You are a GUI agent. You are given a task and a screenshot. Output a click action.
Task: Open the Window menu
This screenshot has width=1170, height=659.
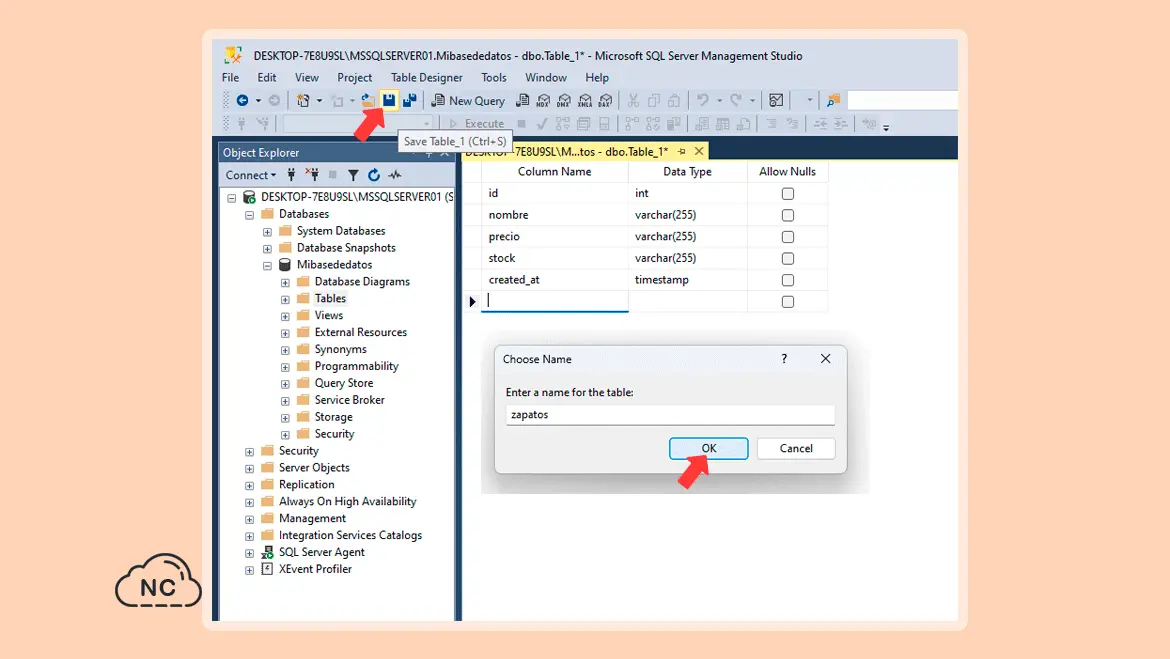click(x=545, y=78)
